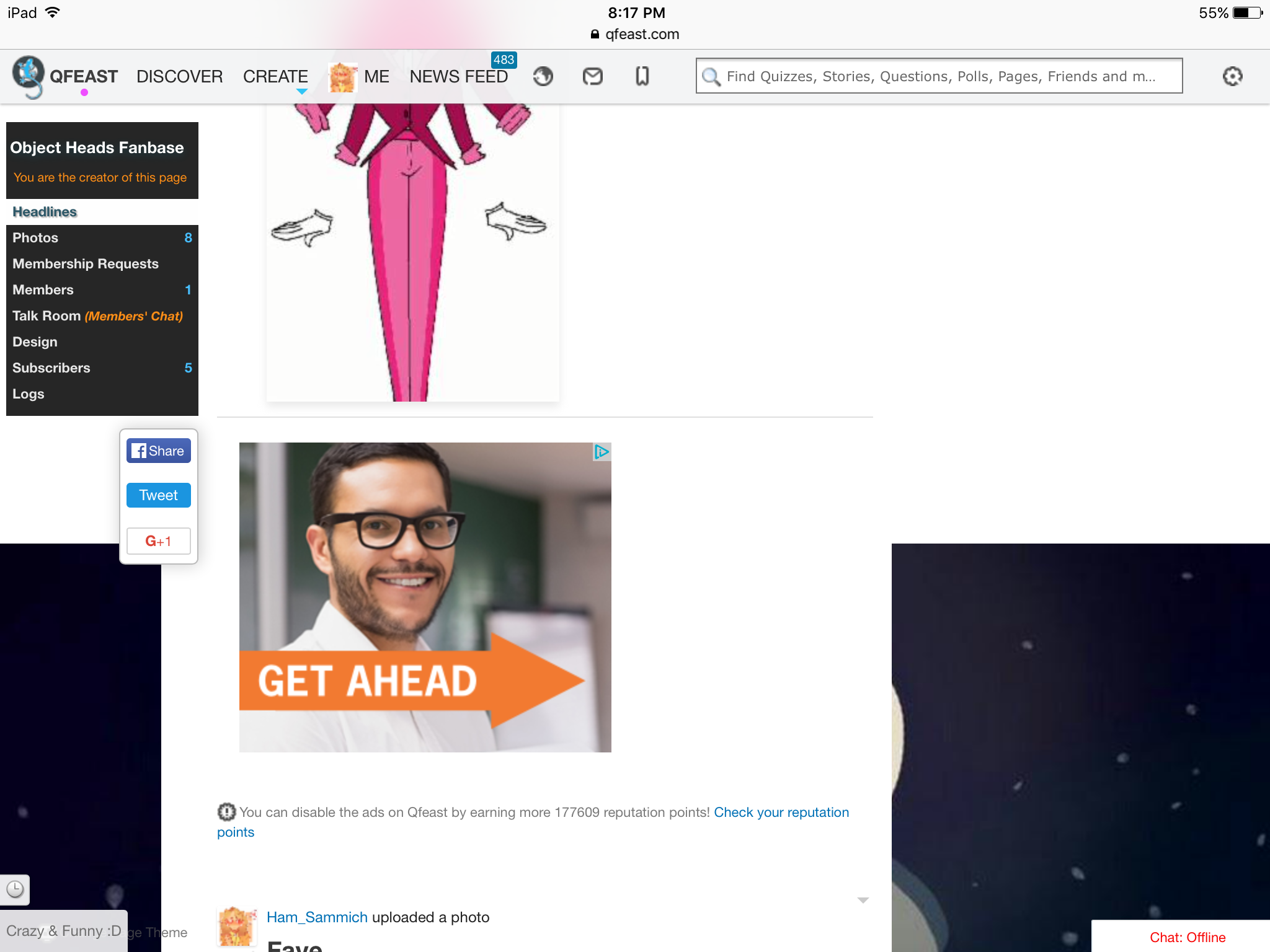Expand the post options arrow for Ham_Sammich's upload

(x=863, y=900)
